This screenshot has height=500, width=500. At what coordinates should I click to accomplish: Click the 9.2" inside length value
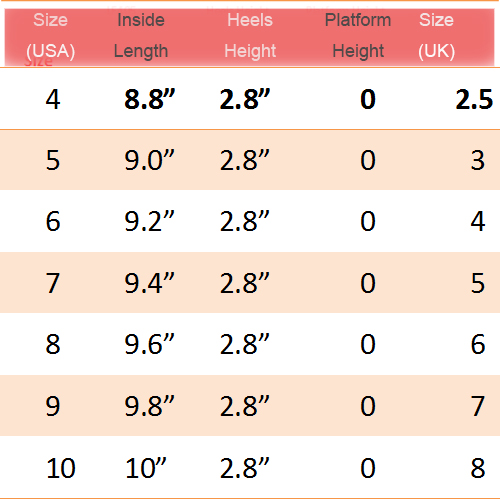(x=150, y=221)
